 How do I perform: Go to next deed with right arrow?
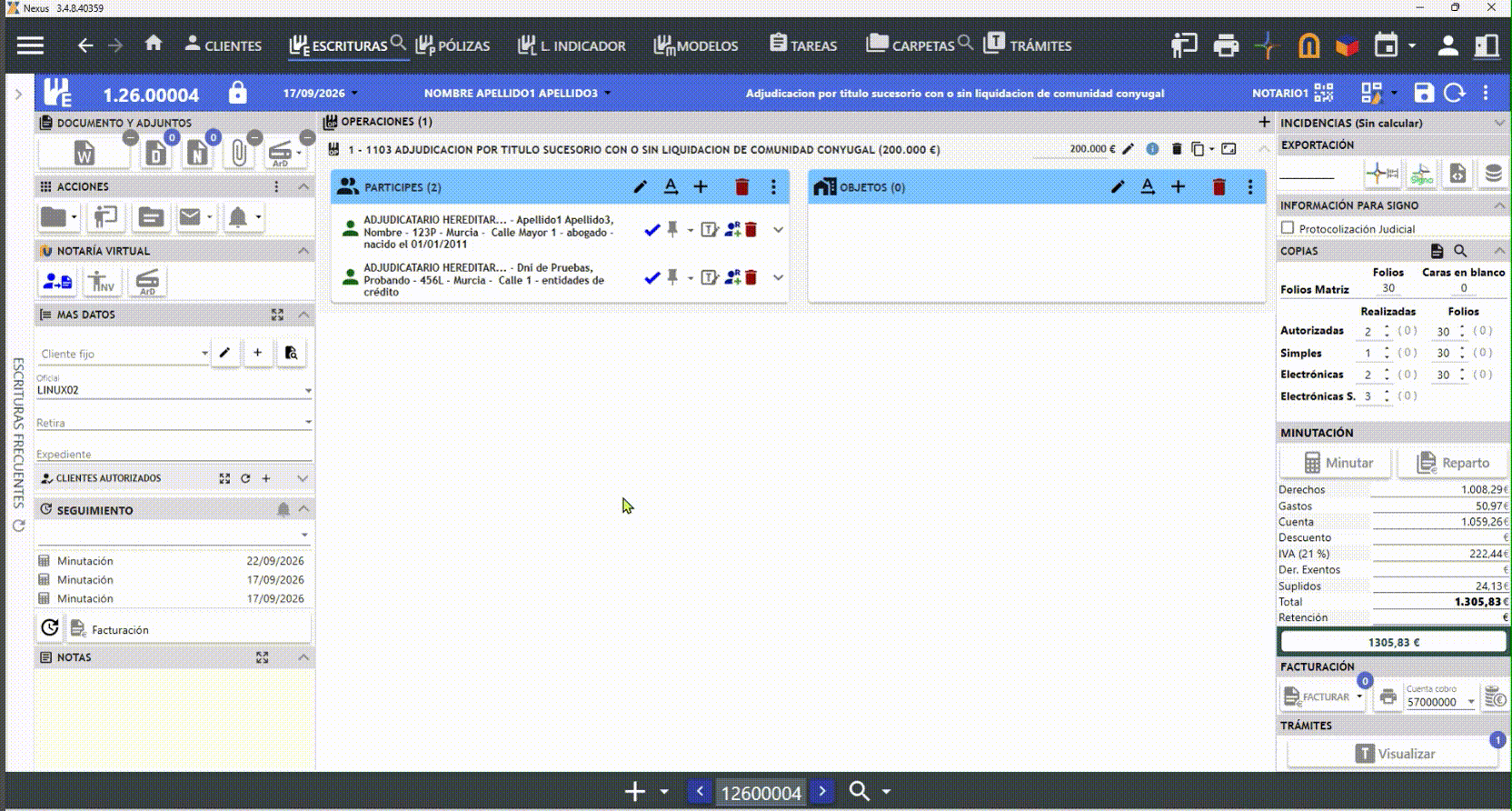click(x=822, y=791)
